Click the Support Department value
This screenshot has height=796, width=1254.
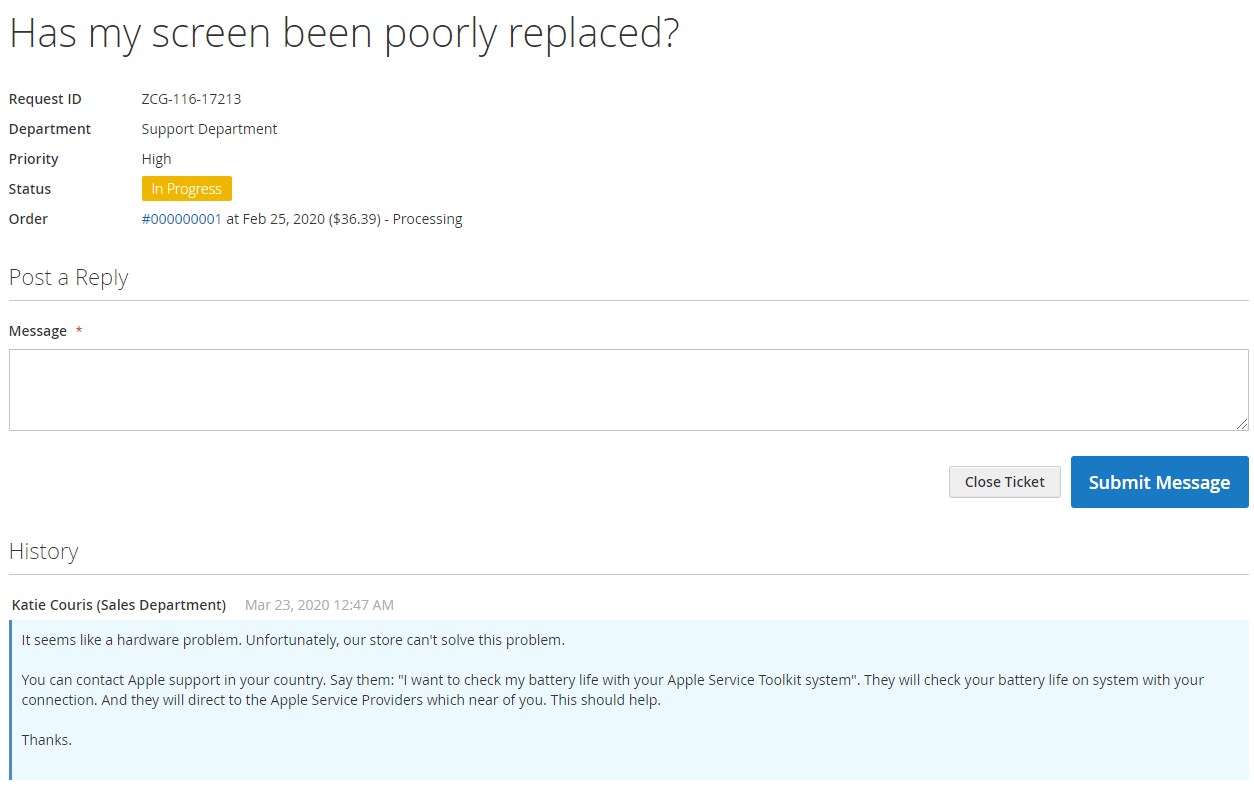(209, 129)
